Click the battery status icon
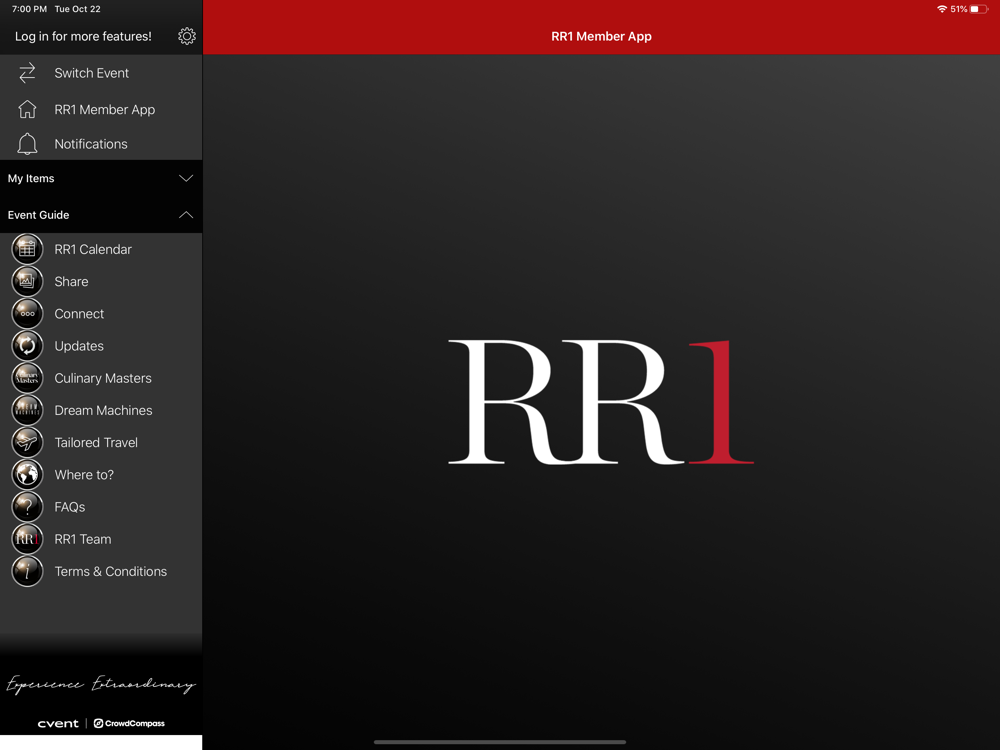The width and height of the screenshot is (1000, 750). [979, 9]
